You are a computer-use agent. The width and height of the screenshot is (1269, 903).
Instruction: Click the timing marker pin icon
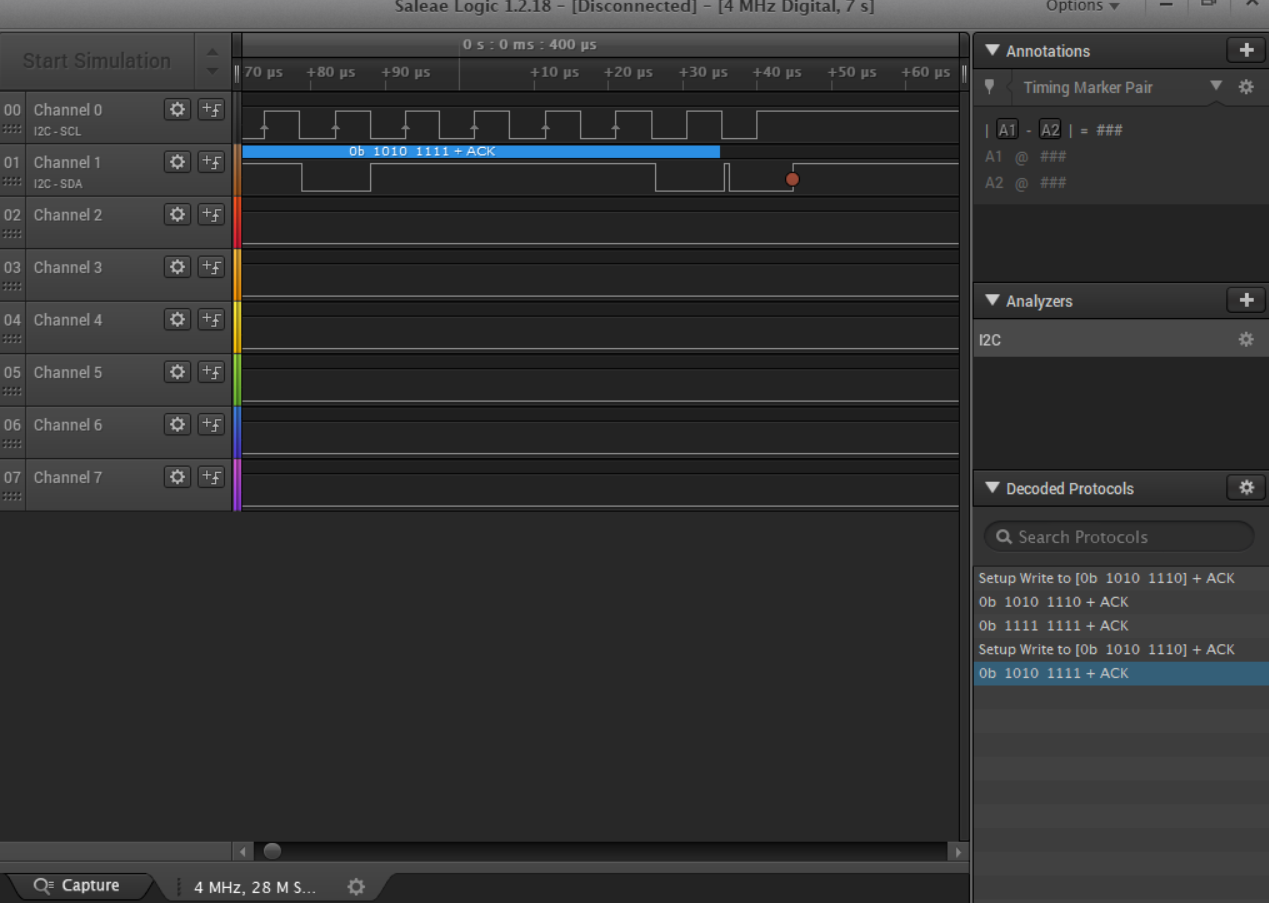click(x=990, y=87)
